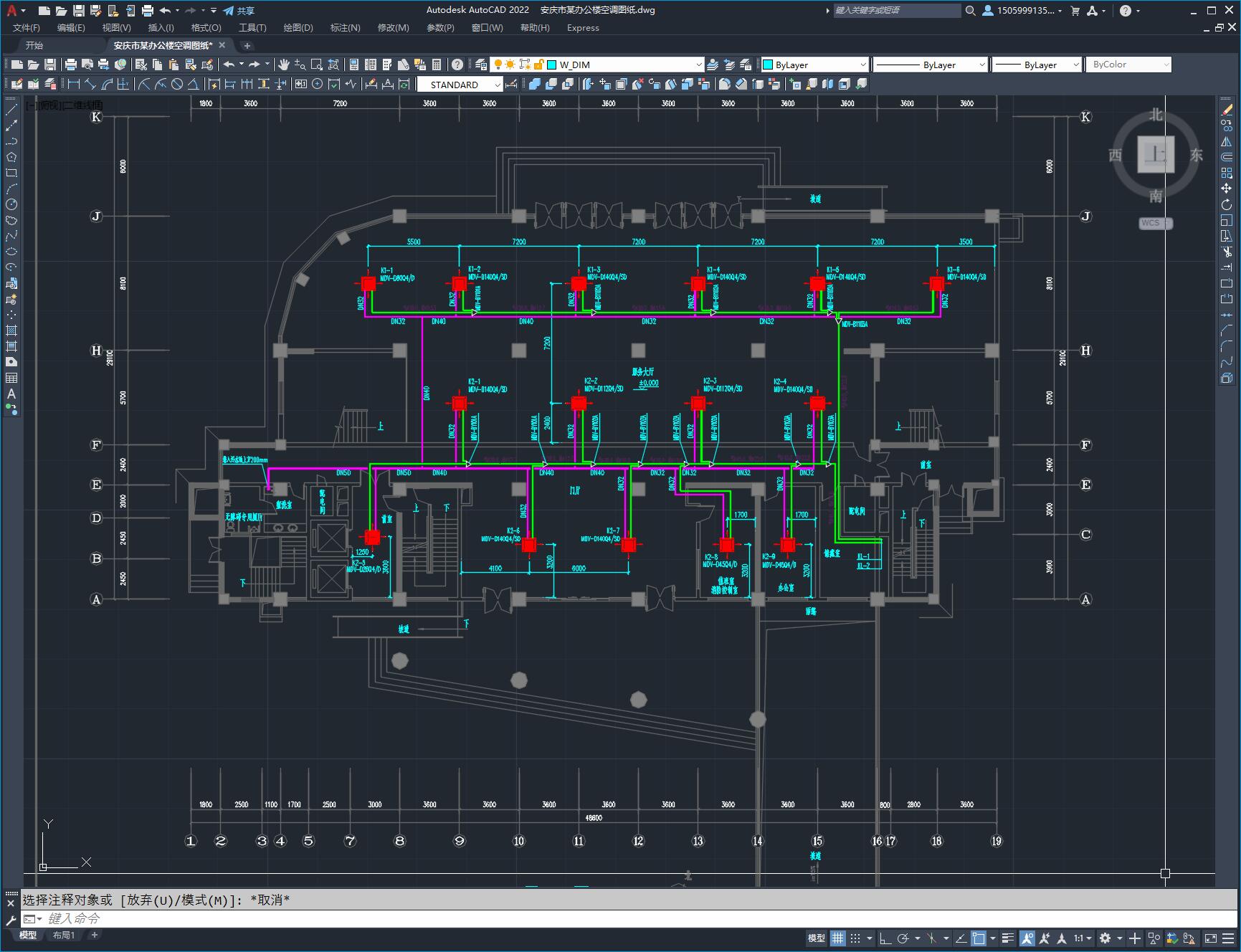Image resolution: width=1241 pixels, height=952 pixels.
Task: Select the Move tool in modify toolbar
Action: [1227, 189]
